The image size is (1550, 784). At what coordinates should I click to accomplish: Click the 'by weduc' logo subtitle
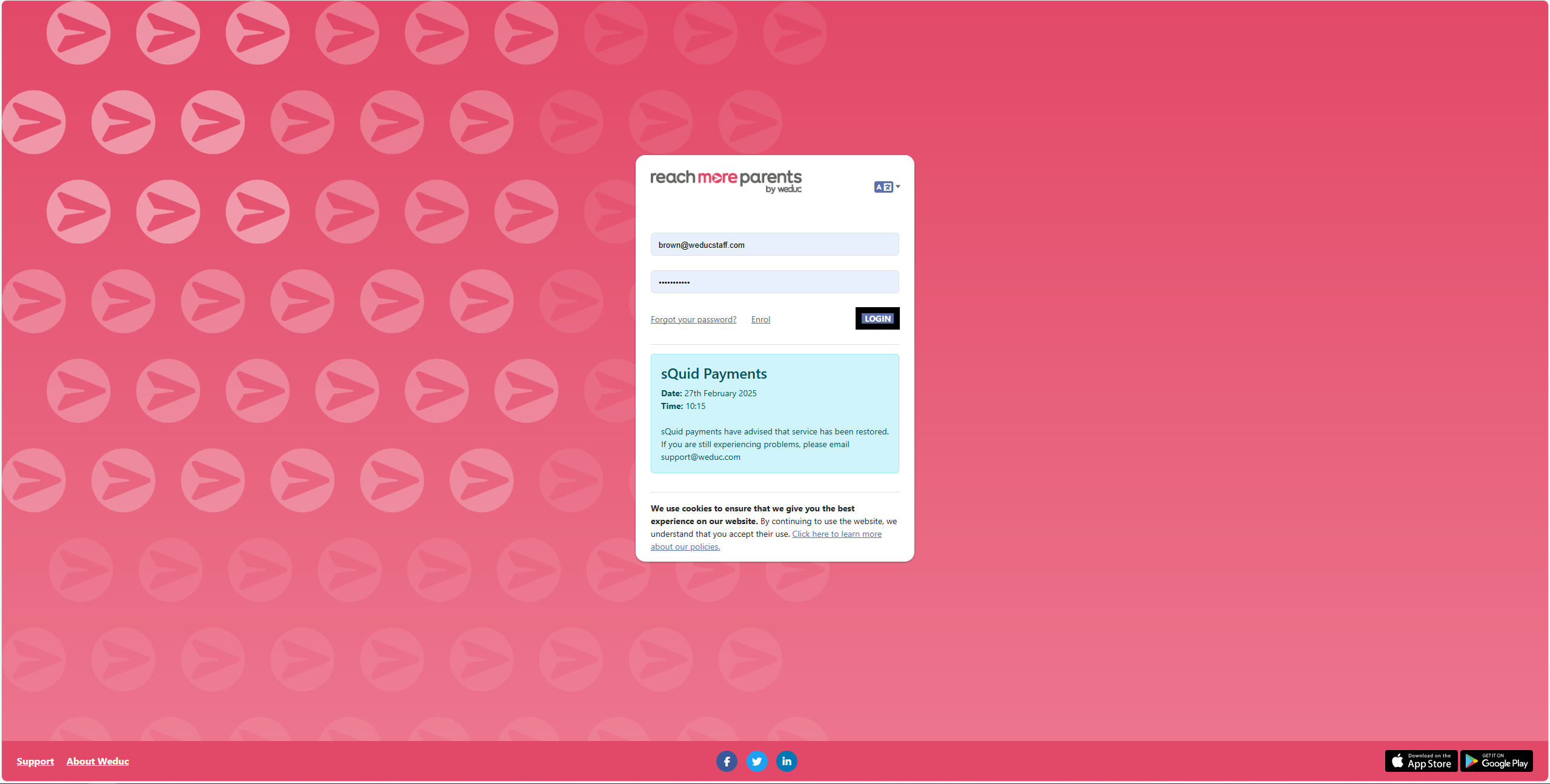tap(783, 190)
